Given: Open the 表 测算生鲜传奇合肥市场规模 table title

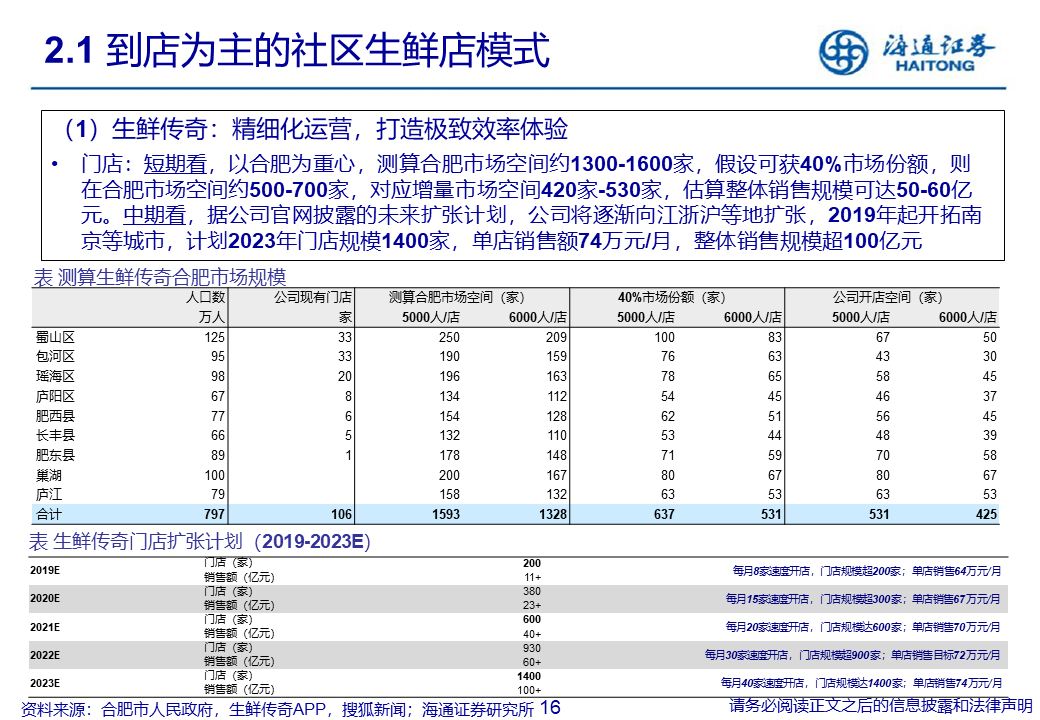Looking at the screenshot, I should point(160,277).
